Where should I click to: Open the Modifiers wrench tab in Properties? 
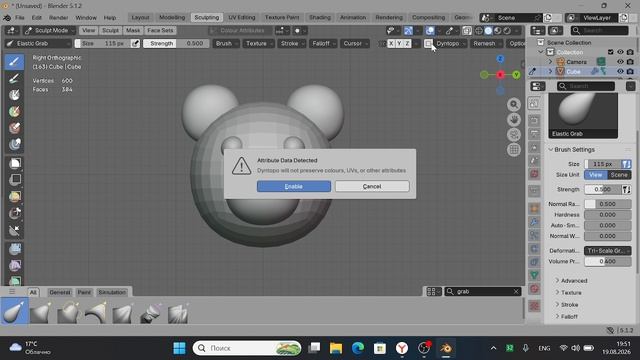coord(534,222)
